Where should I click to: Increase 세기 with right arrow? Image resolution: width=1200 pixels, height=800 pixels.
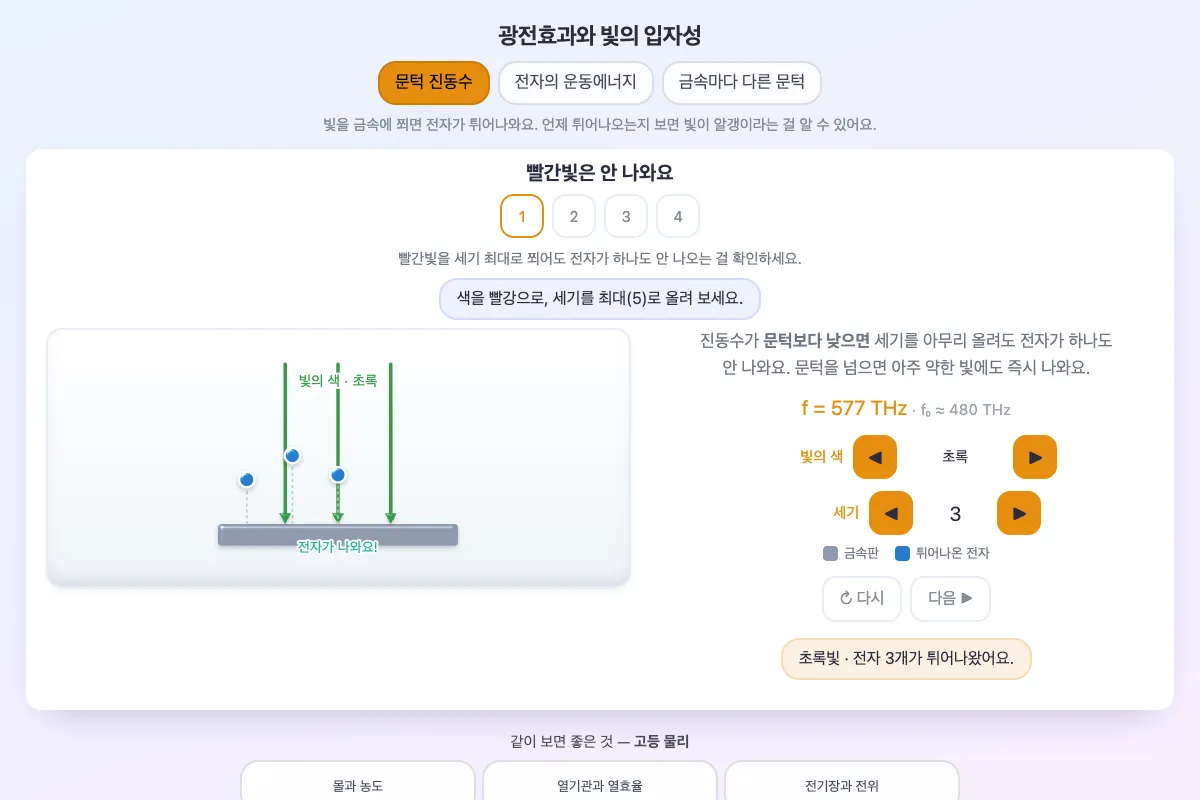pos(1019,513)
